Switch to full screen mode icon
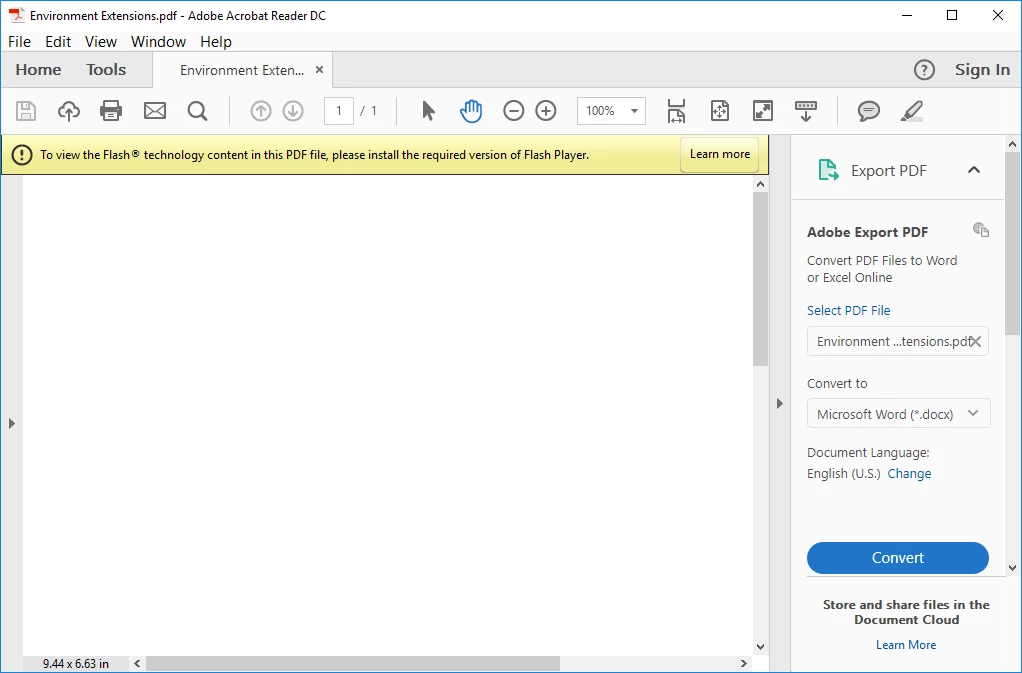The height and width of the screenshot is (673, 1022). (x=763, y=111)
